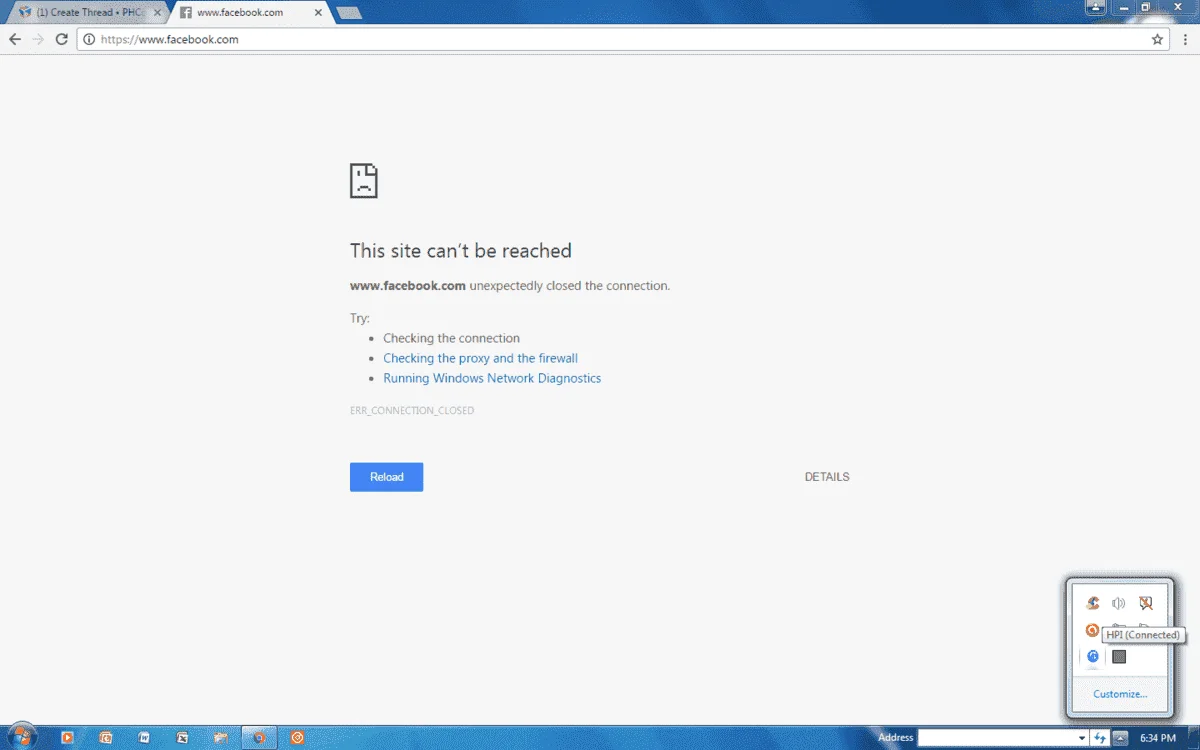Click the red-blue C tray icon
1200x750 pixels.
tap(1093, 603)
